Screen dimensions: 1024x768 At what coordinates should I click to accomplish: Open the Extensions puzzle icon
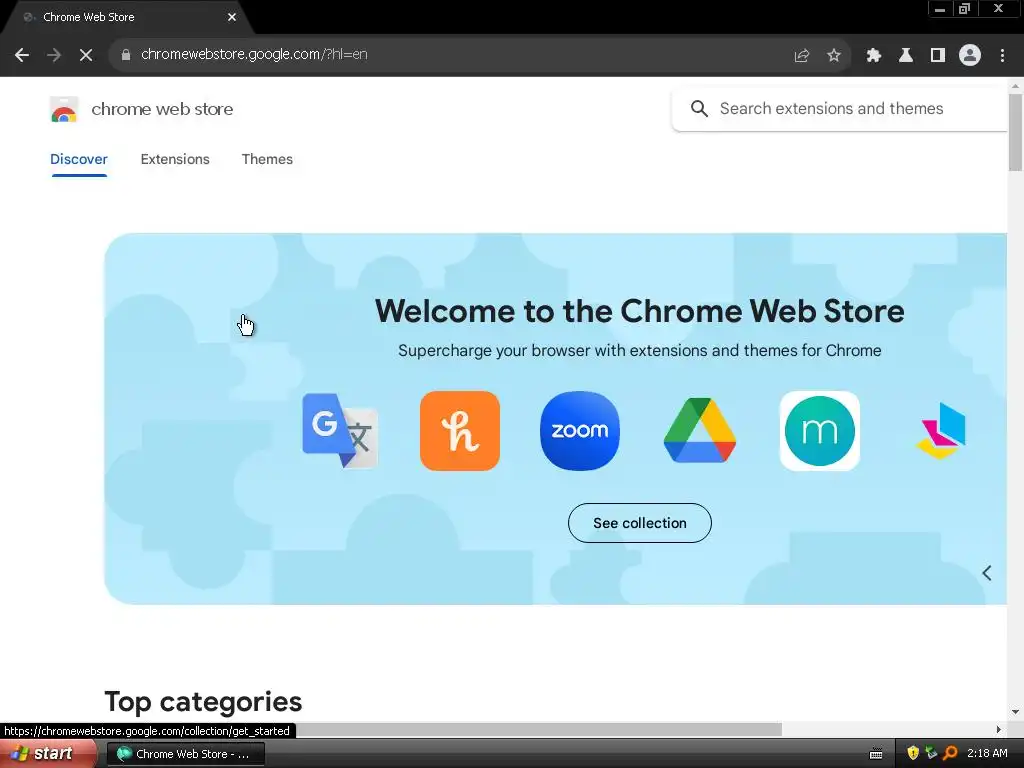pyautogui.click(x=873, y=56)
